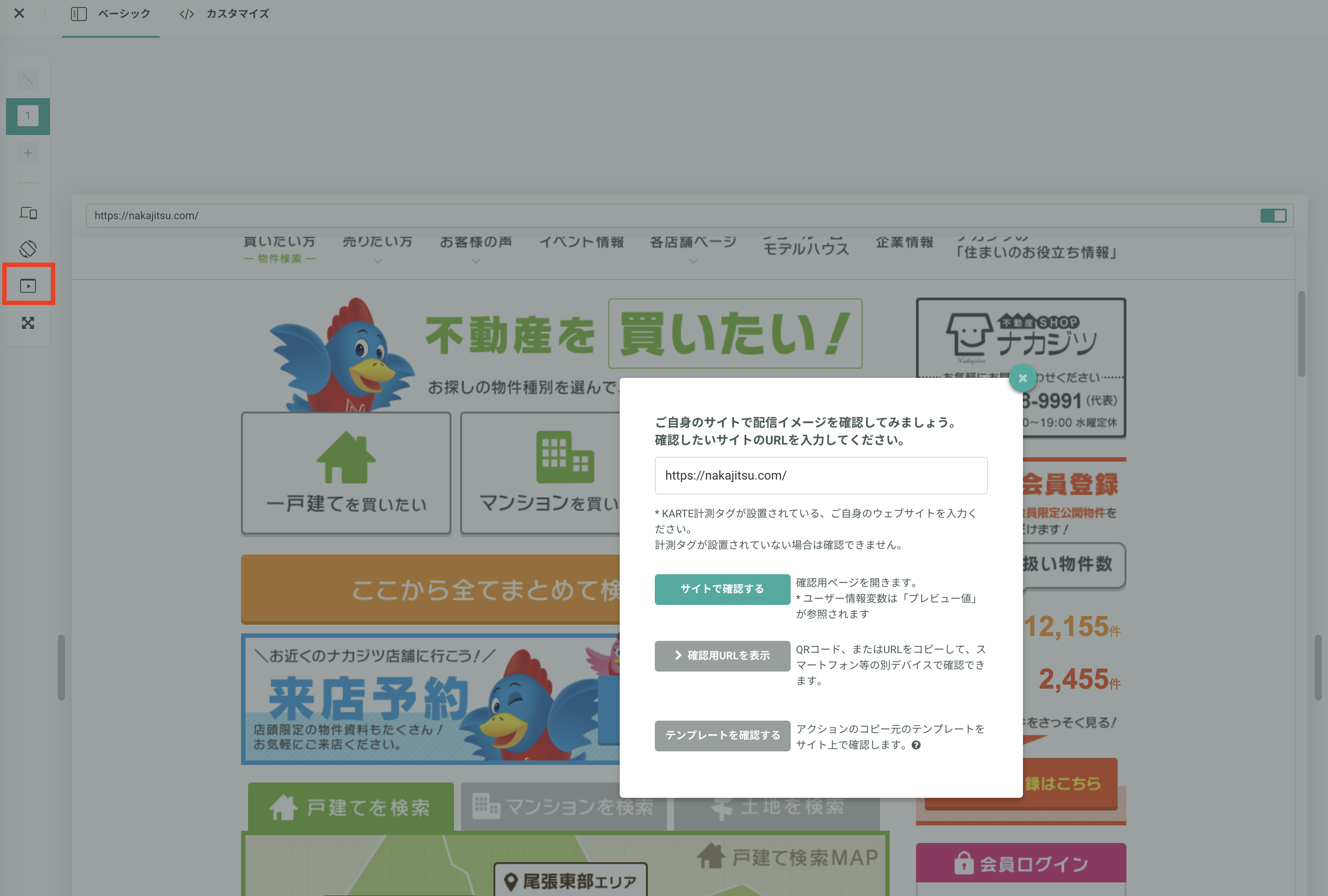Switch device preview with PC/mobile icon
Image resolution: width=1328 pixels, height=896 pixels.
(28, 213)
